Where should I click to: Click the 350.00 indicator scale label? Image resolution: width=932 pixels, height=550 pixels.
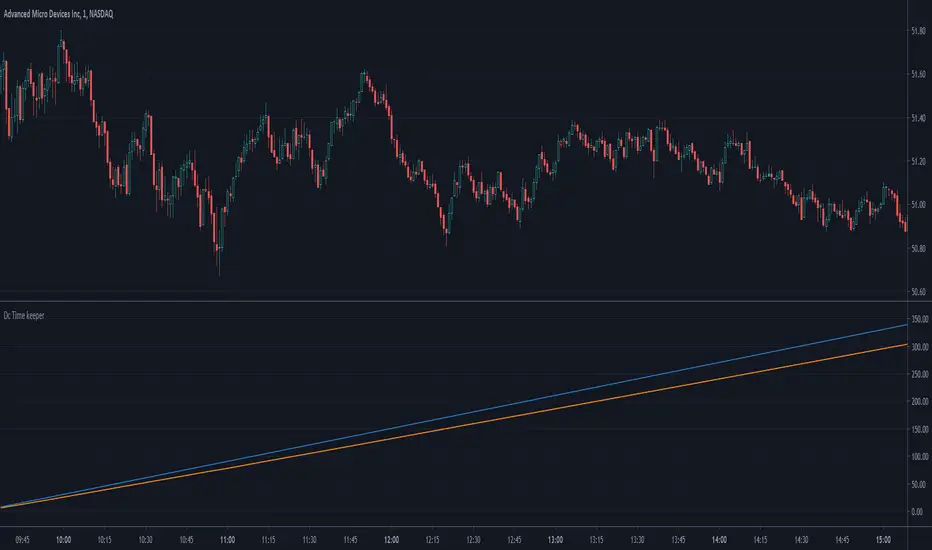click(x=920, y=319)
